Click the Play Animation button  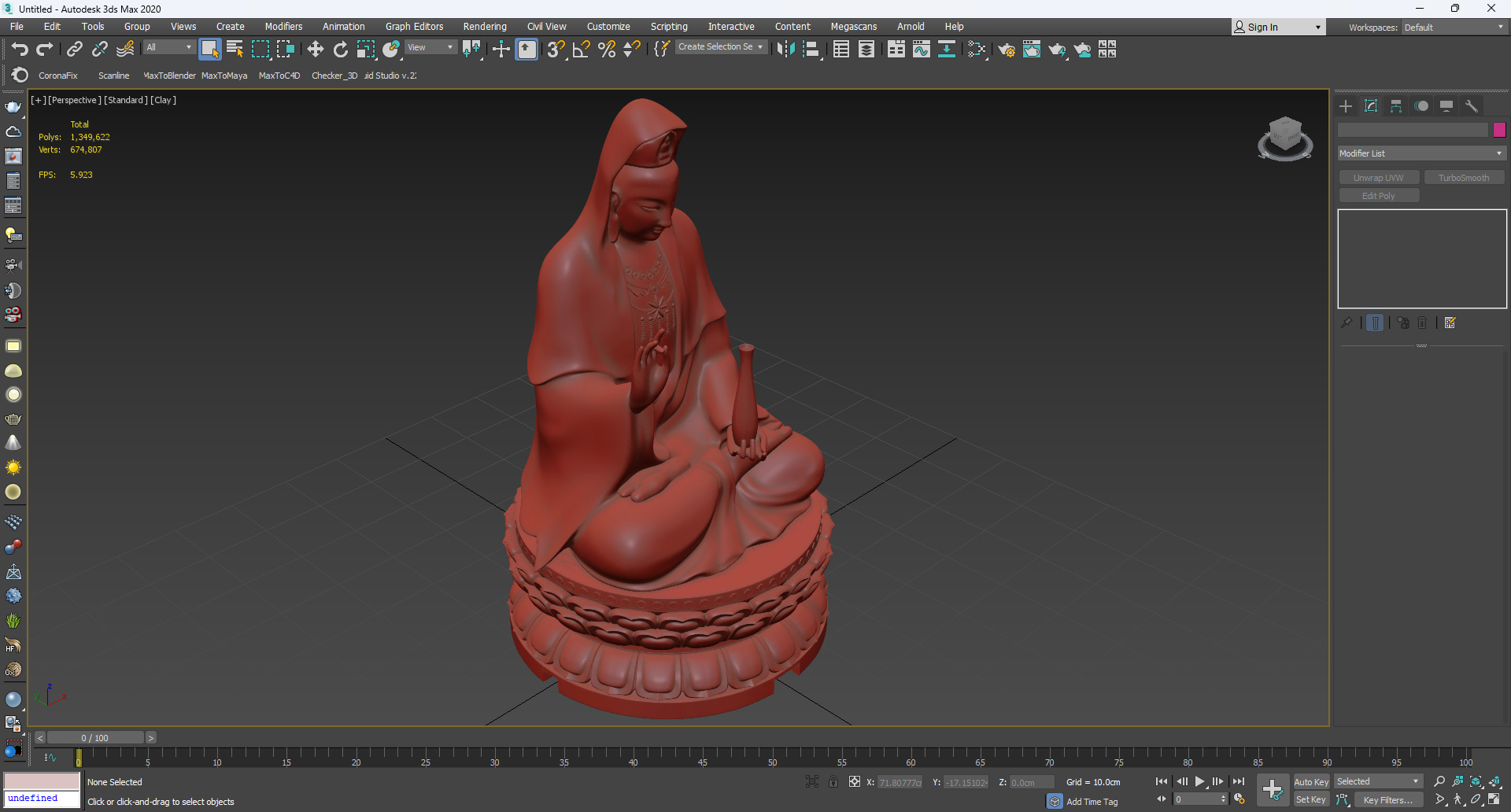click(1199, 781)
